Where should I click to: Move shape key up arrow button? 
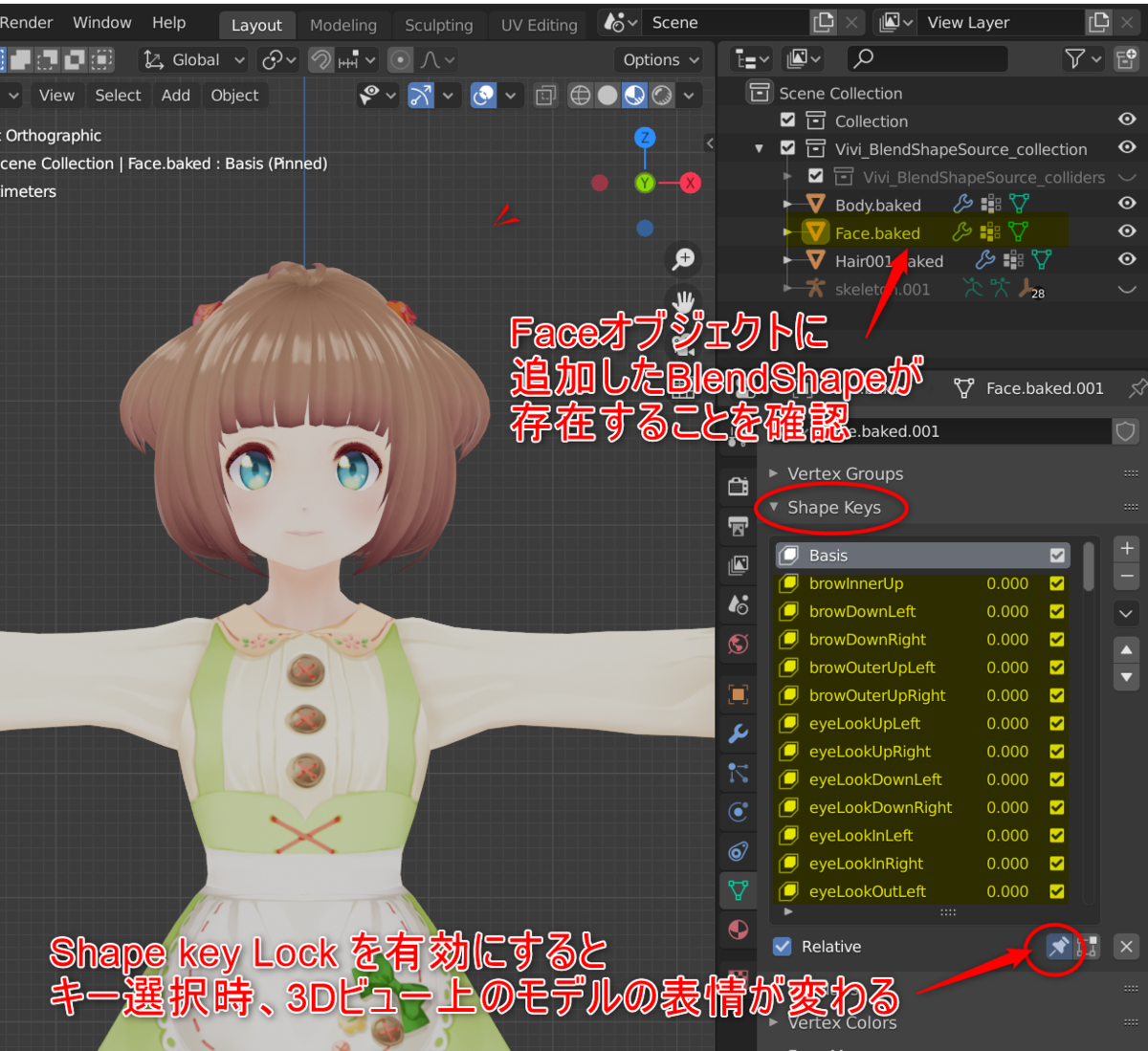click(x=1127, y=650)
